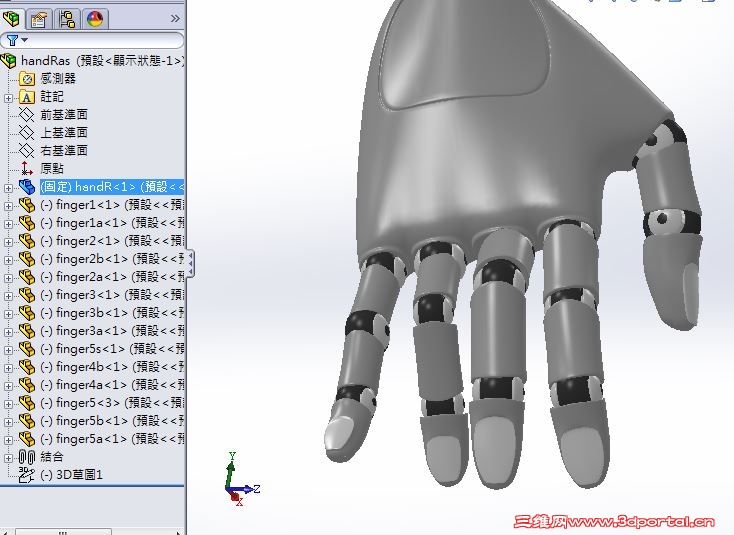Open the FeatureManager design tree tab
The image size is (734, 535).
coord(11,19)
